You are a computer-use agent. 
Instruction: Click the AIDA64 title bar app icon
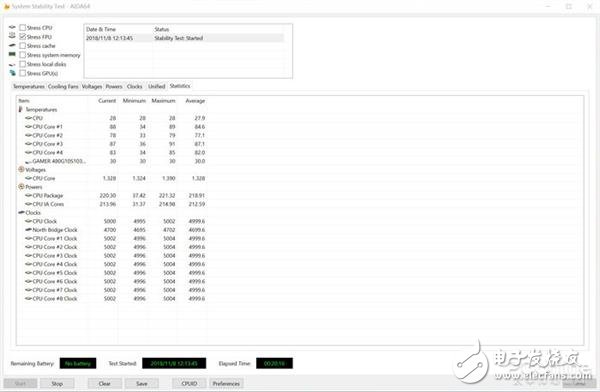(x=6, y=7)
